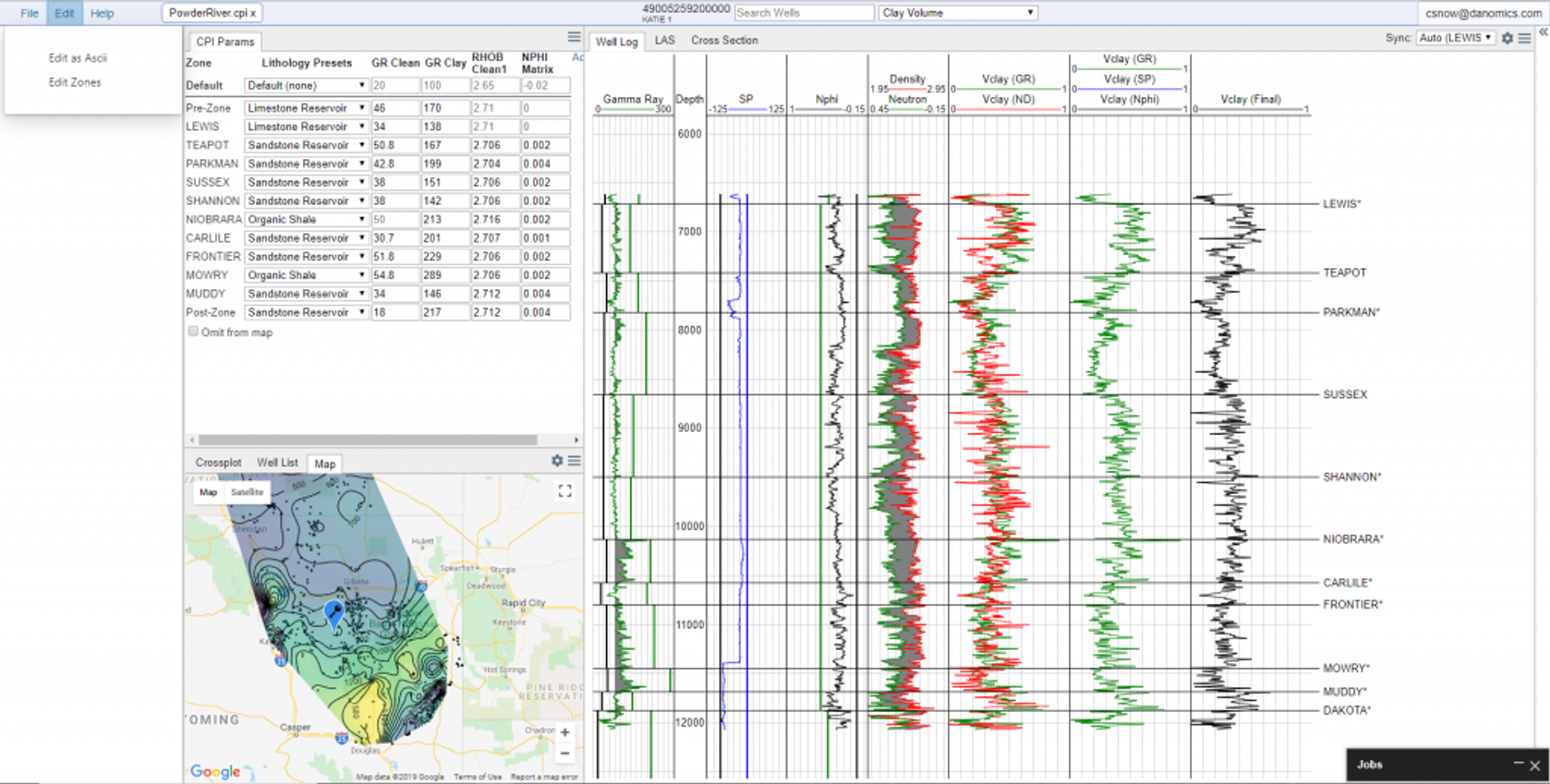Click the blue well location pin on map
1550x784 pixels.
point(334,611)
